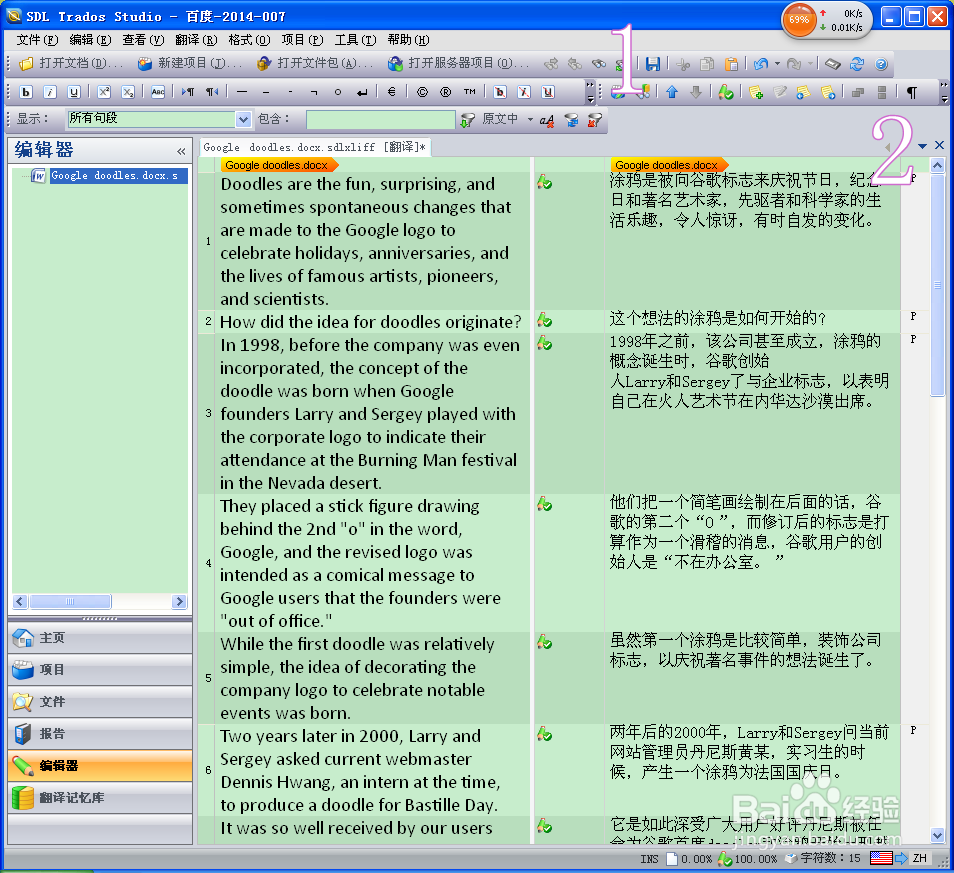The height and width of the screenshot is (873, 954).
Task: Click the blue up arrow icon
Action: point(672,92)
